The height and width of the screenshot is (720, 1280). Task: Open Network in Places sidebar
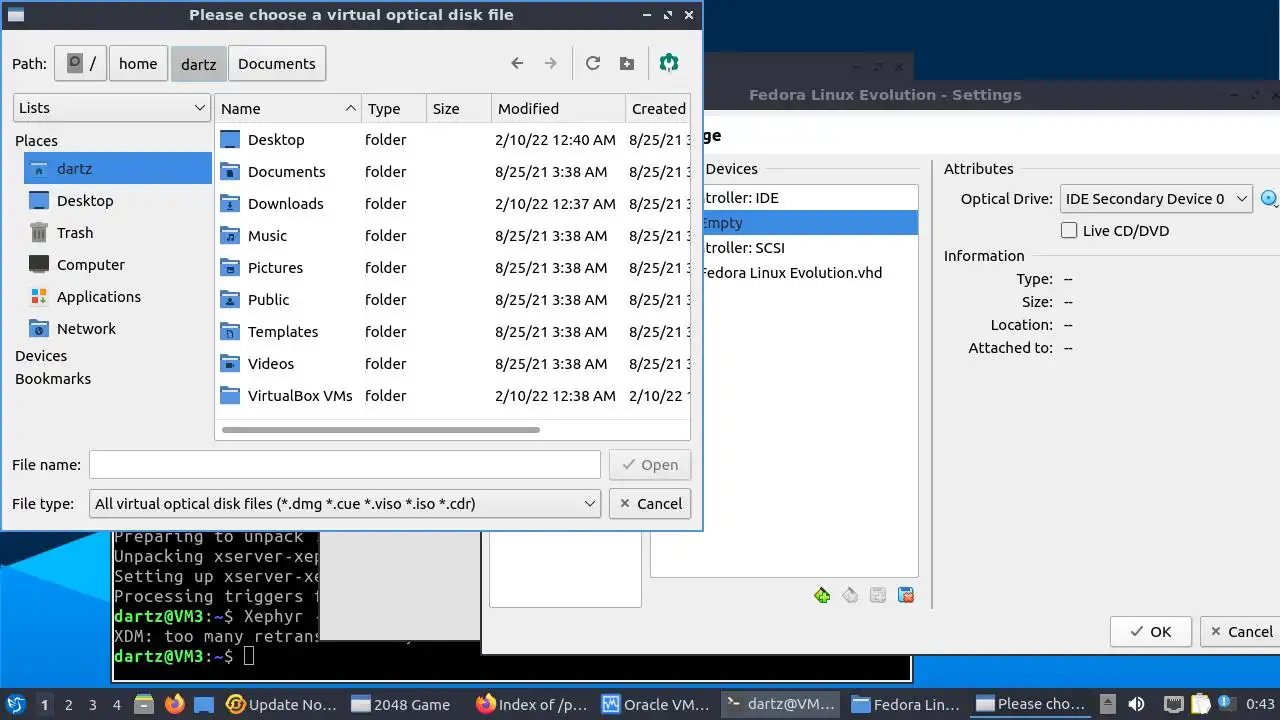[118, 328]
